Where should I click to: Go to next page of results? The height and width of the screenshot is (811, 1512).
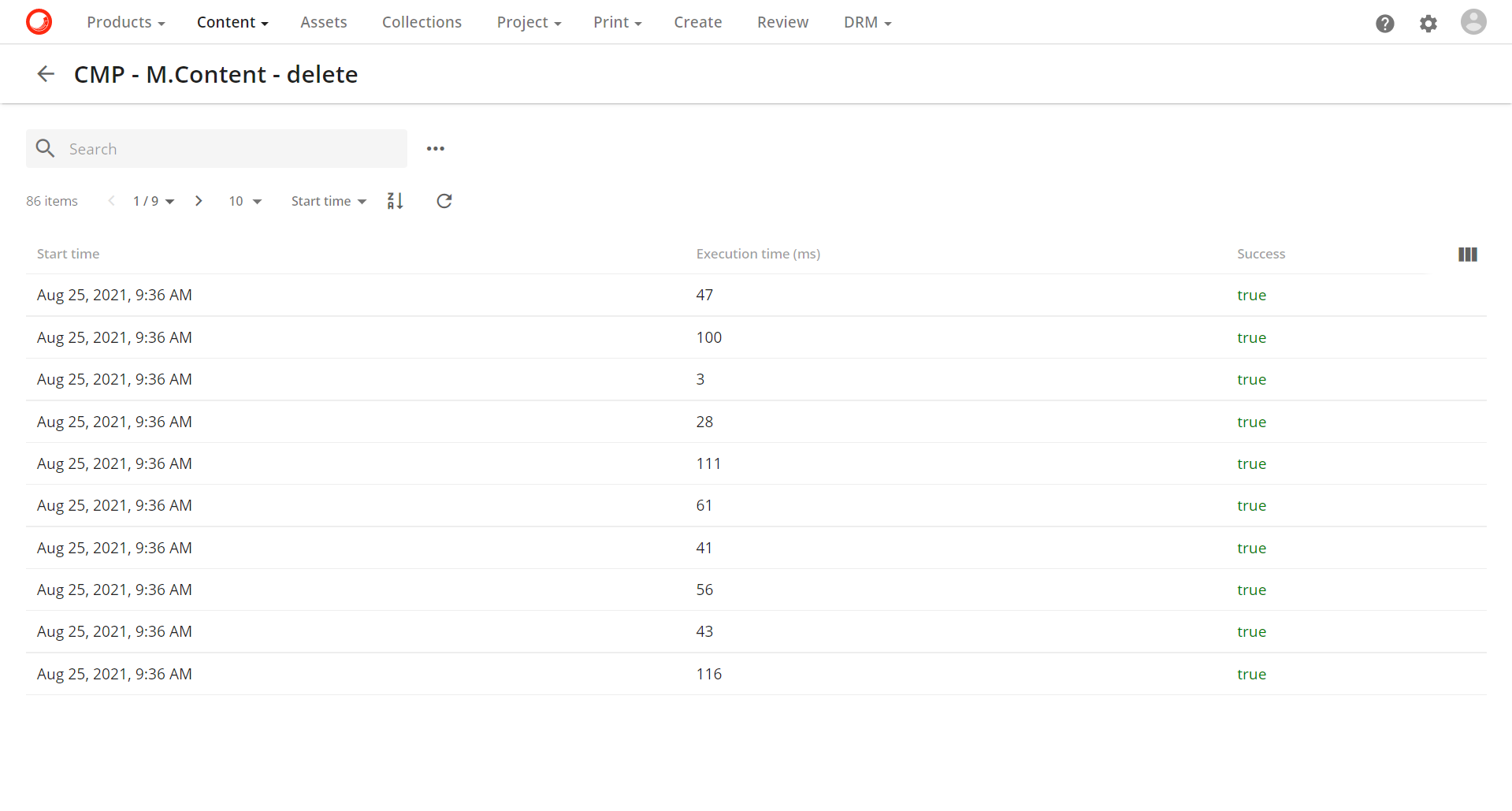(199, 201)
